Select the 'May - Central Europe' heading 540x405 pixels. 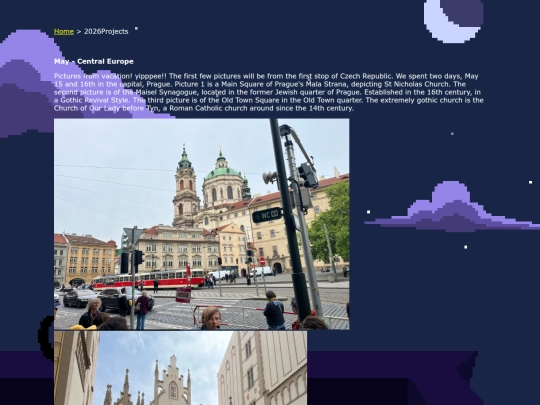94,61
